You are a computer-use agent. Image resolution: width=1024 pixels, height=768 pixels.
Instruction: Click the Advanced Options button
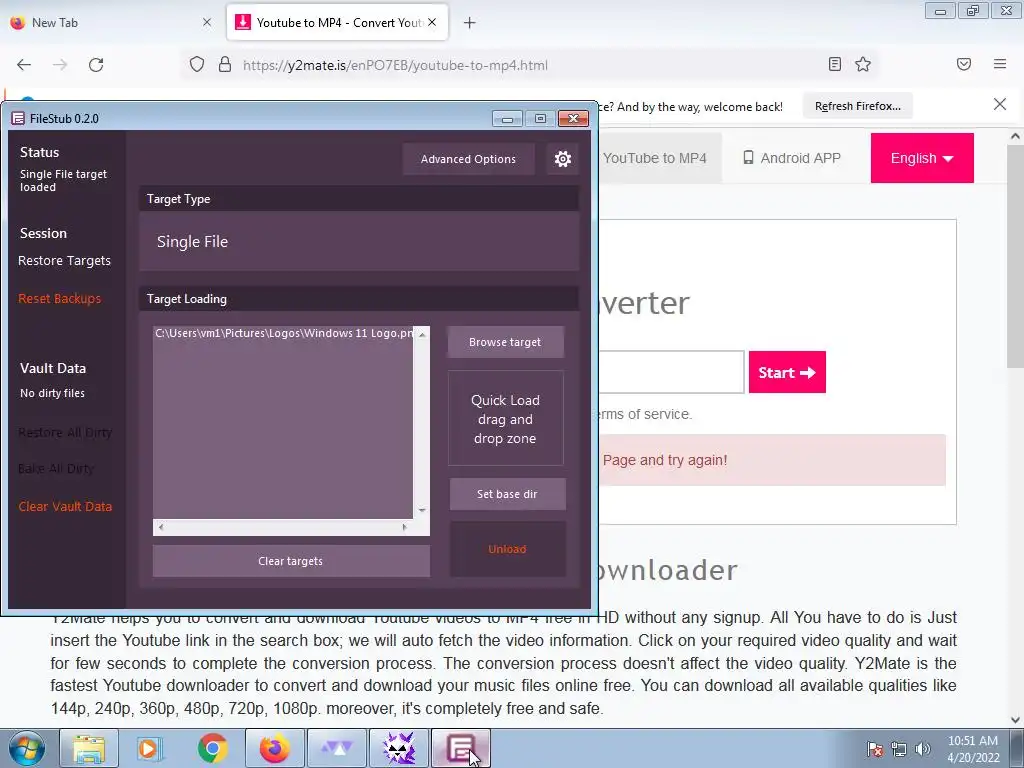[x=468, y=159]
